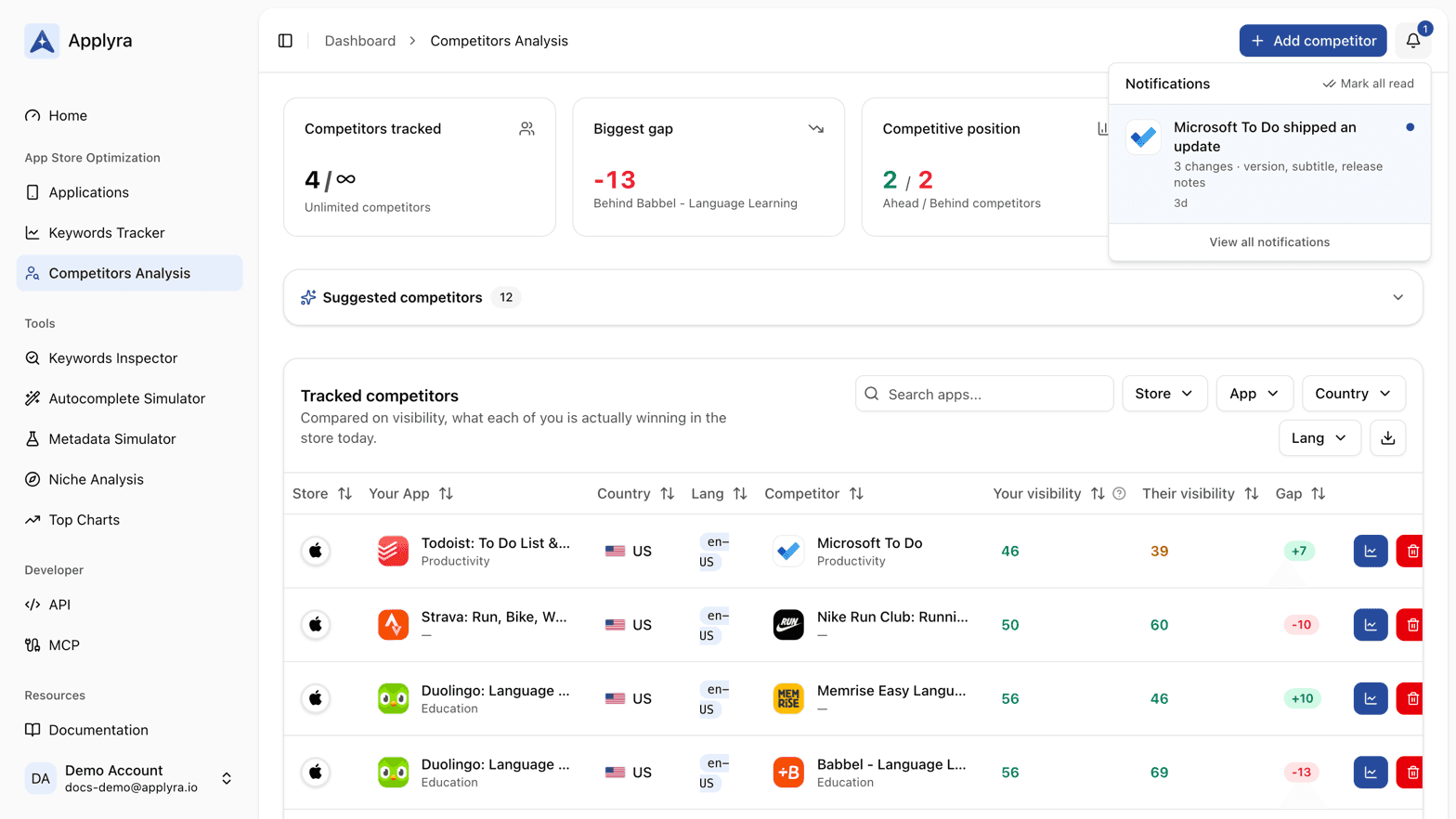This screenshot has height=819, width=1456.
Task: Open the Demo Account switcher
Action: pos(129,779)
